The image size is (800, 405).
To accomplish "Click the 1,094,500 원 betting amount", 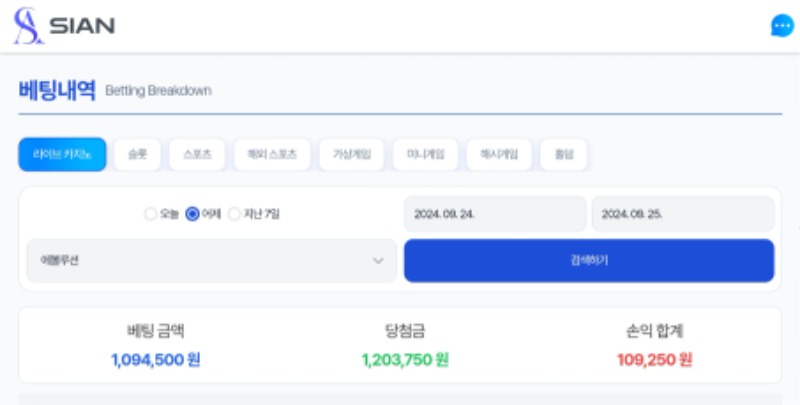I will tap(156, 360).
